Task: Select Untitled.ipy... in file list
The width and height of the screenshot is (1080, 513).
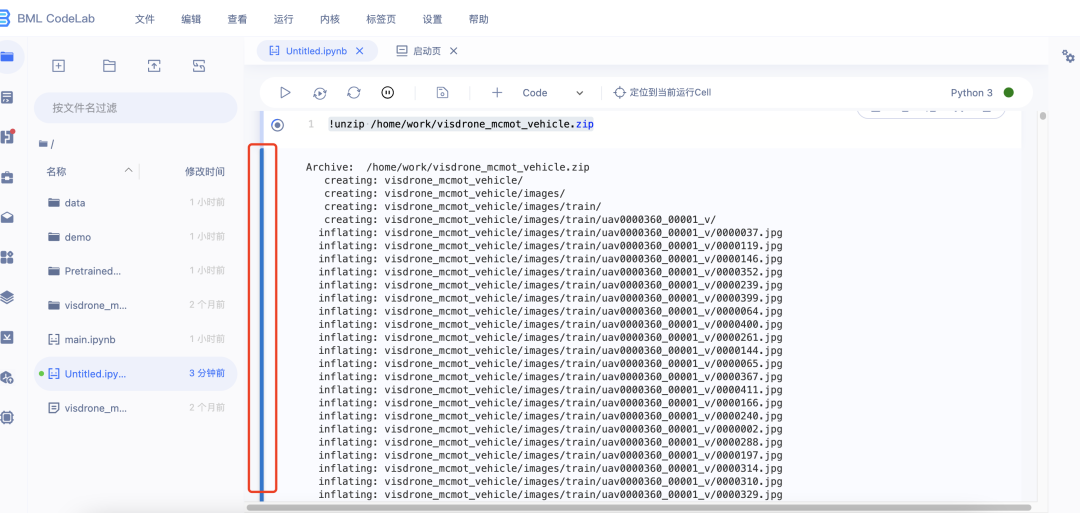Action: pos(135,374)
